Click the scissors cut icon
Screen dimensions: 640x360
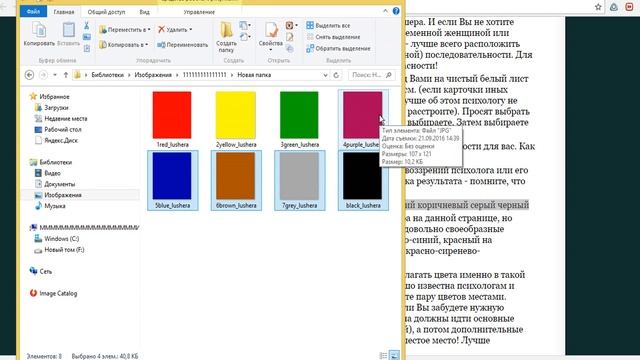(87, 26)
